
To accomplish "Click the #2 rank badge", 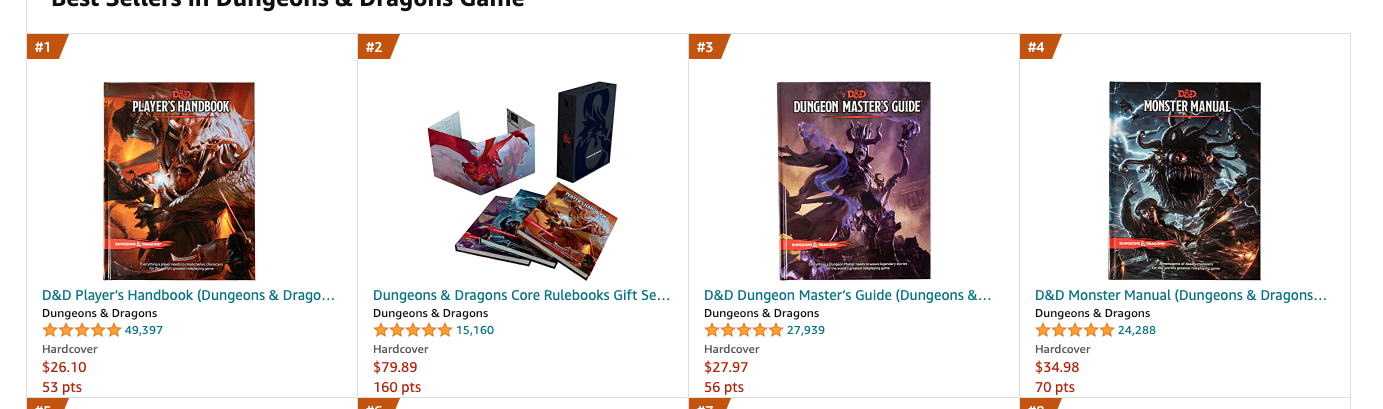I will coord(376,47).
